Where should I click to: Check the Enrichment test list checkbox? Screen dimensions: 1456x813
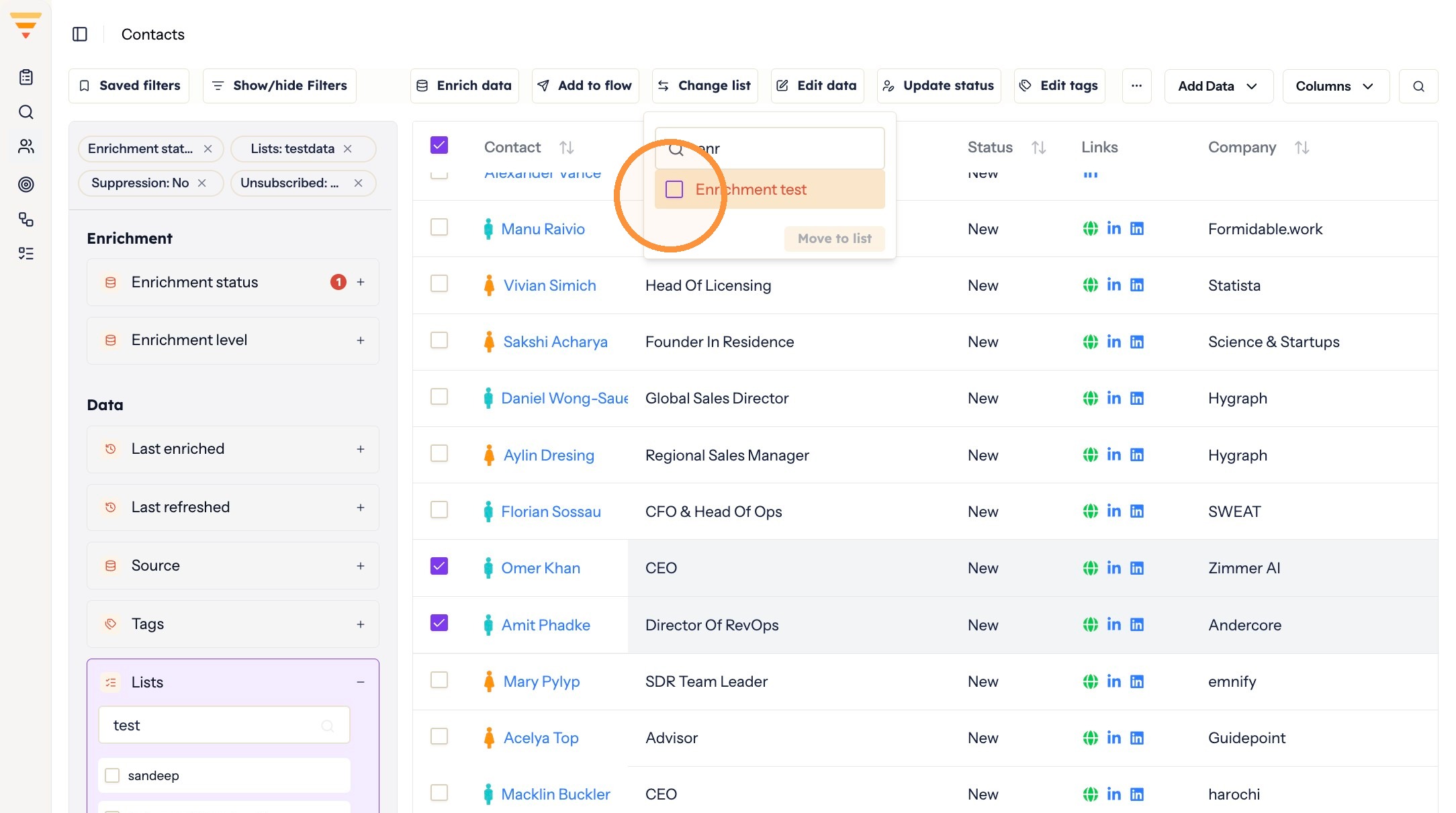674,189
